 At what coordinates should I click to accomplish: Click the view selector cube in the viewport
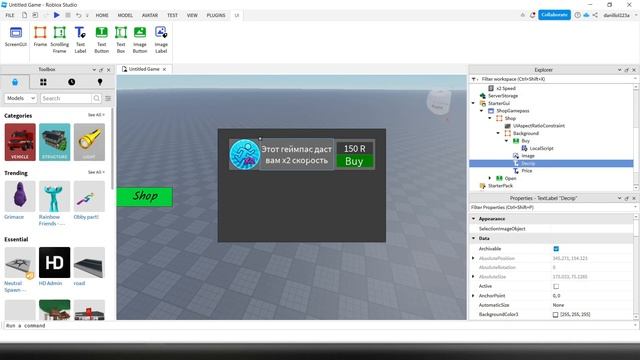(x=439, y=102)
